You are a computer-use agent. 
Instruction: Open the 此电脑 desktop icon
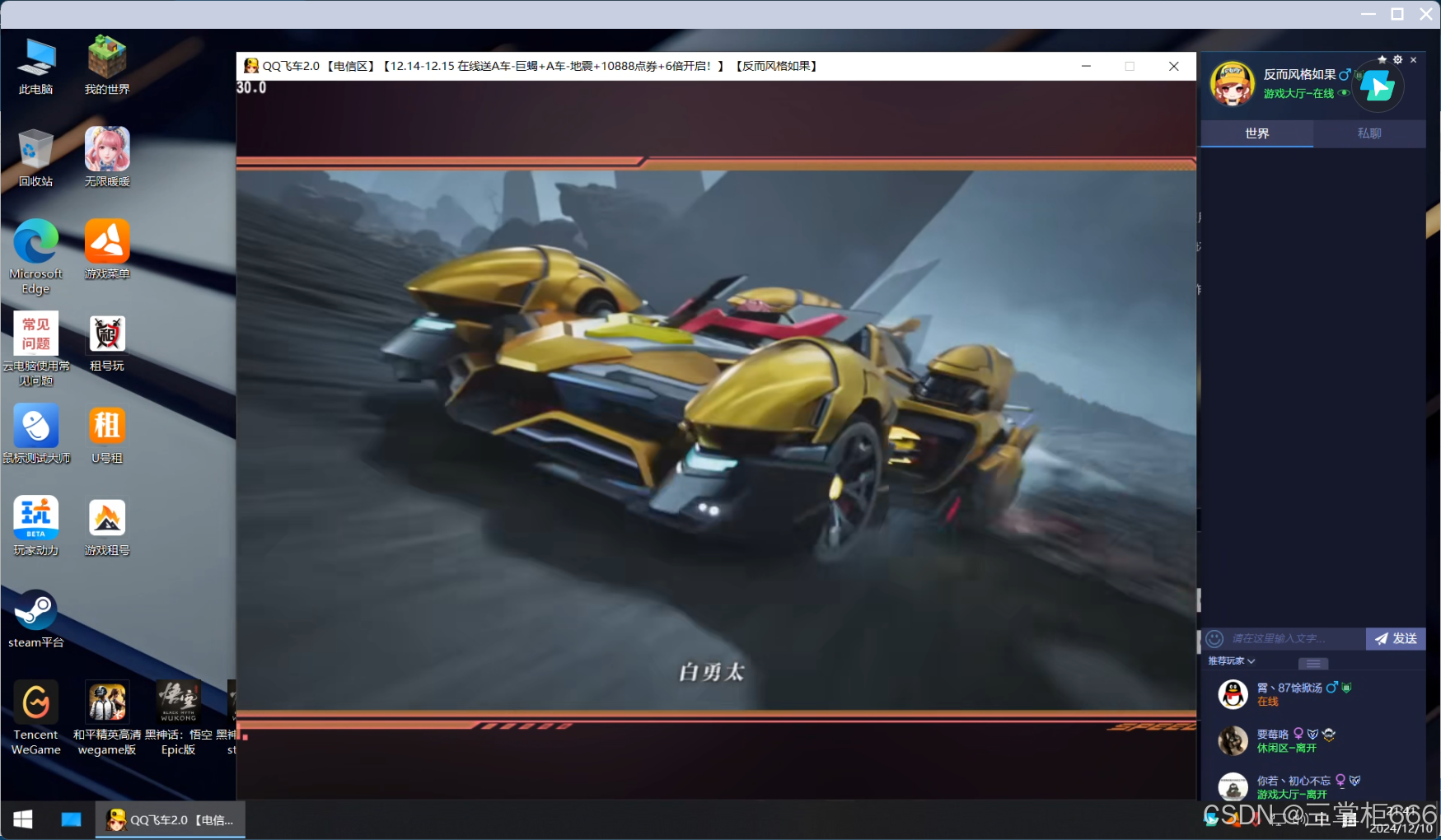pos(36,65)
